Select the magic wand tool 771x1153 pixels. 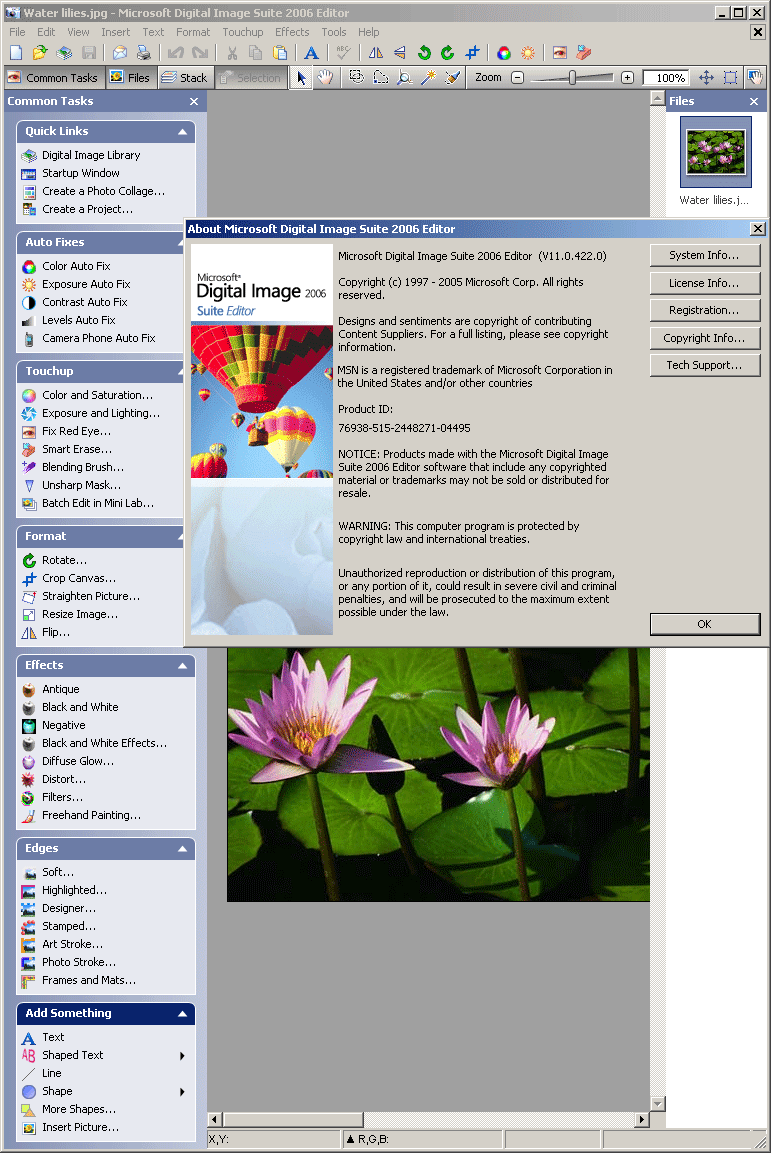click(428, 78)
